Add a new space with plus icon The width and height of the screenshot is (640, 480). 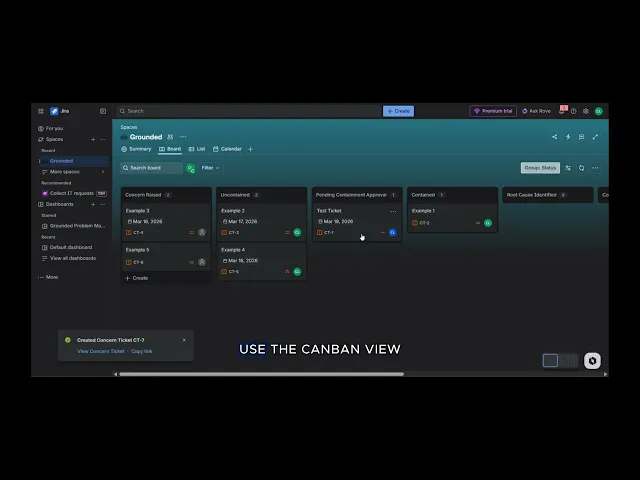coord(93,139)
